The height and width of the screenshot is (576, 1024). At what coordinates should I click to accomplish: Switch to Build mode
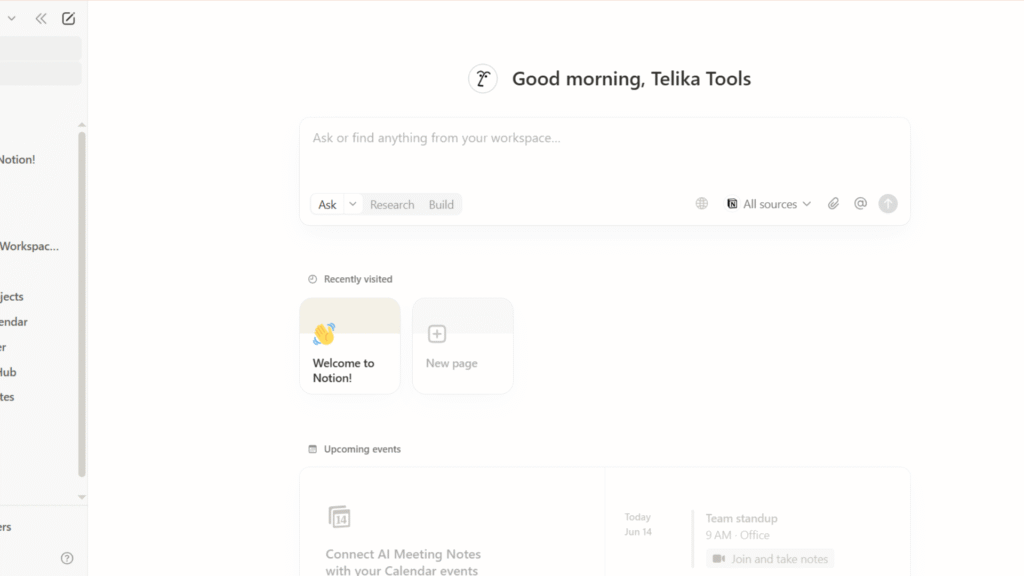(x=441, y=204)
